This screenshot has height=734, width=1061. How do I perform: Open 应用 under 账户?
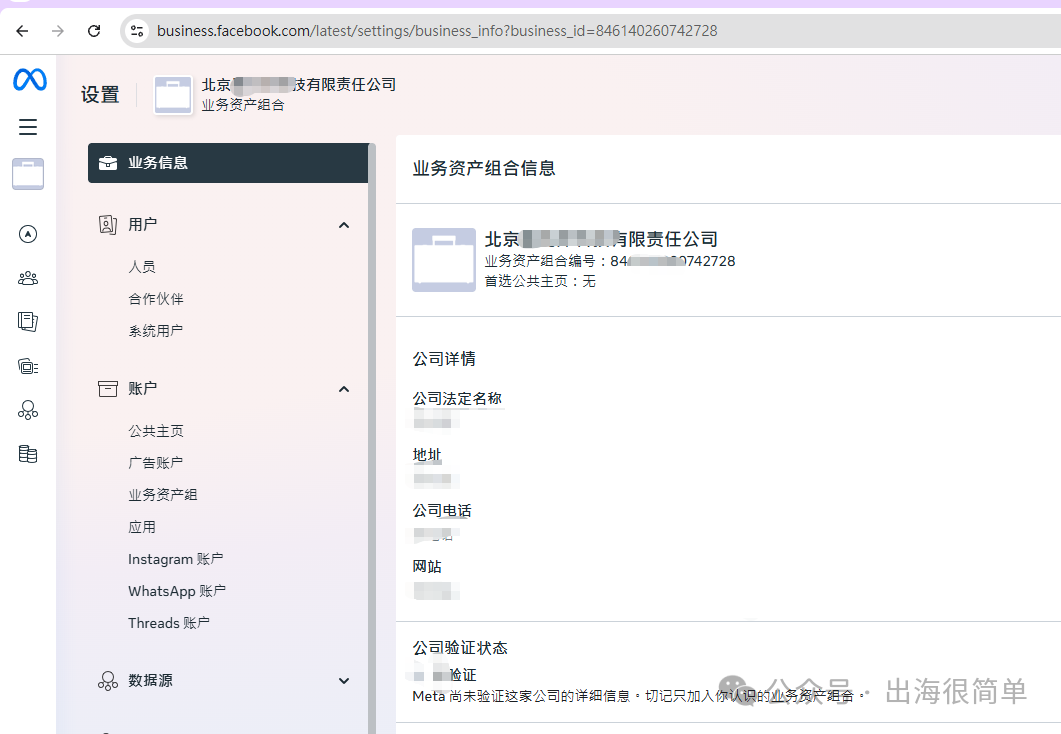[142, 527]
